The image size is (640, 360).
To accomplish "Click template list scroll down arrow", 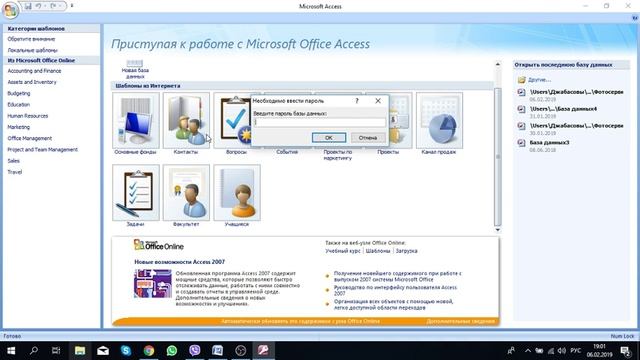I will (498, 230).
